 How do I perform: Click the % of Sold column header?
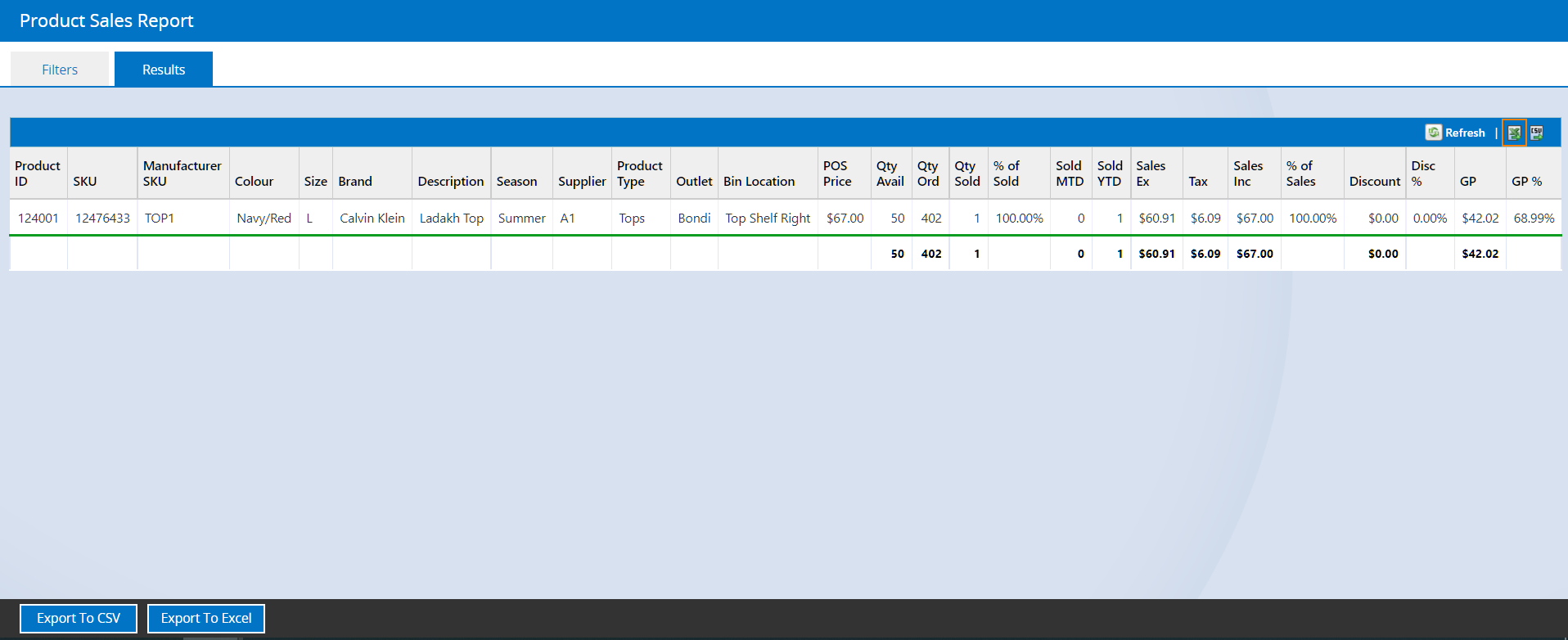1019,174
